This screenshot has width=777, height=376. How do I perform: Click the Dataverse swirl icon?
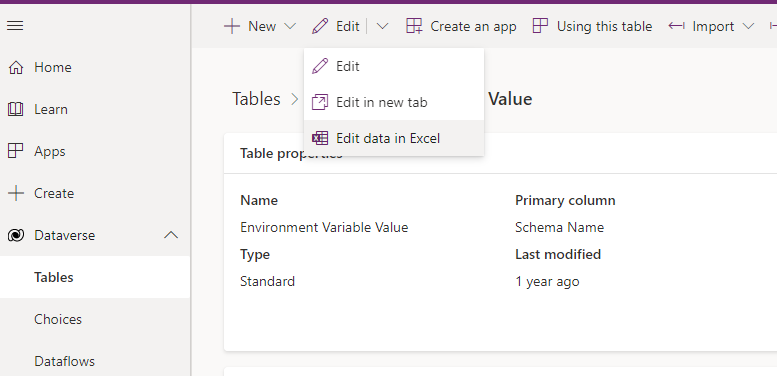click(16, 235)
